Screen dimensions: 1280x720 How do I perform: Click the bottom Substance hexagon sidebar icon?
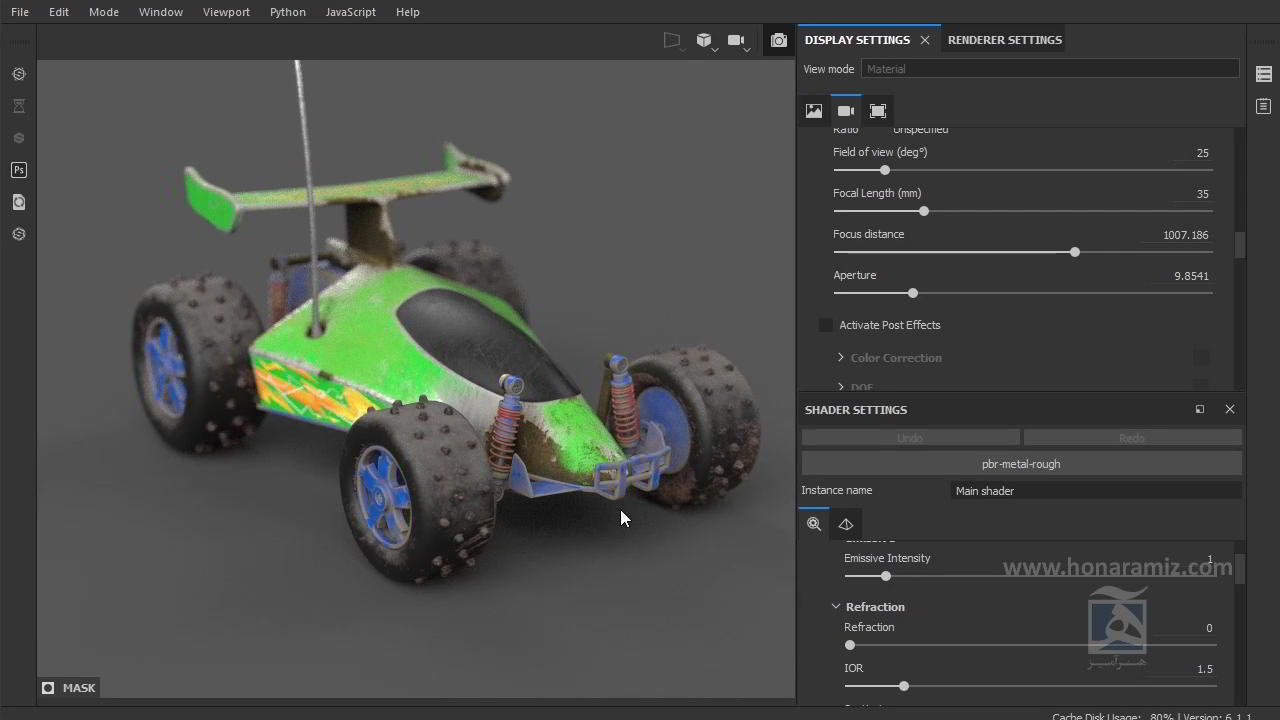(19, 234)
